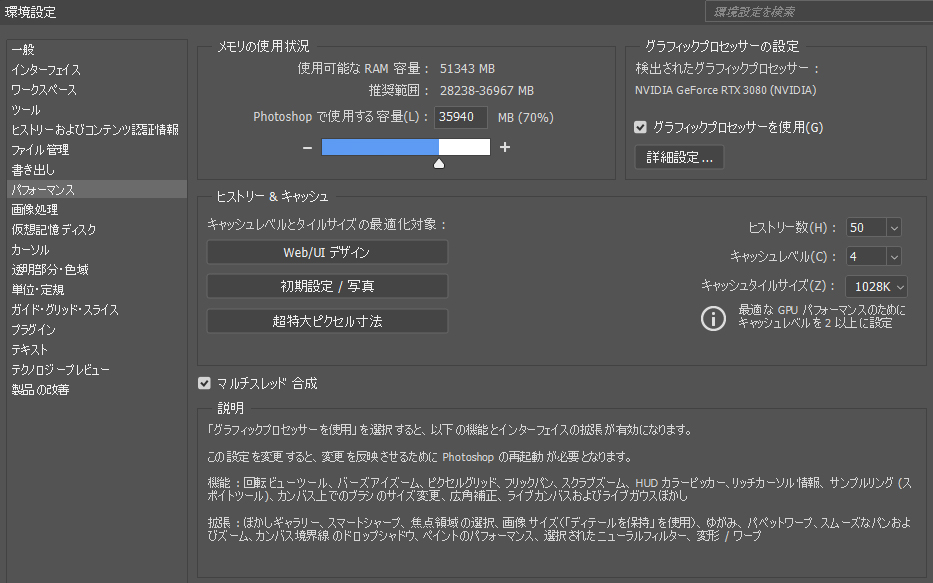Select the Web/UIデザイン optimization preset
The width and height of the screenshot is (933, 583).
coord(327,252)
